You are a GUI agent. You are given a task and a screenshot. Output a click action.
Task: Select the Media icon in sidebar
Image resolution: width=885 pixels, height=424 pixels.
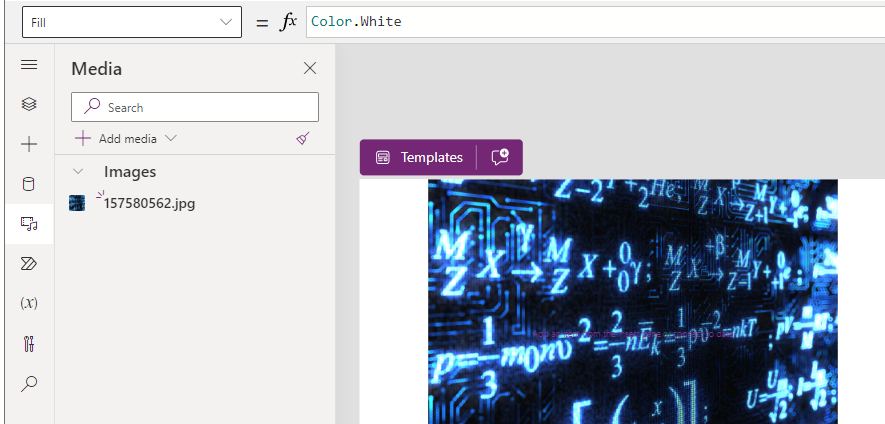(x=29, y=224)
